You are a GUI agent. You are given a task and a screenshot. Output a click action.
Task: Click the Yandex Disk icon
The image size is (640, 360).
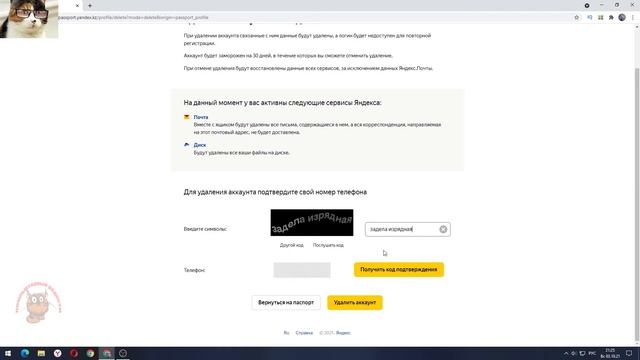[187, 145]
